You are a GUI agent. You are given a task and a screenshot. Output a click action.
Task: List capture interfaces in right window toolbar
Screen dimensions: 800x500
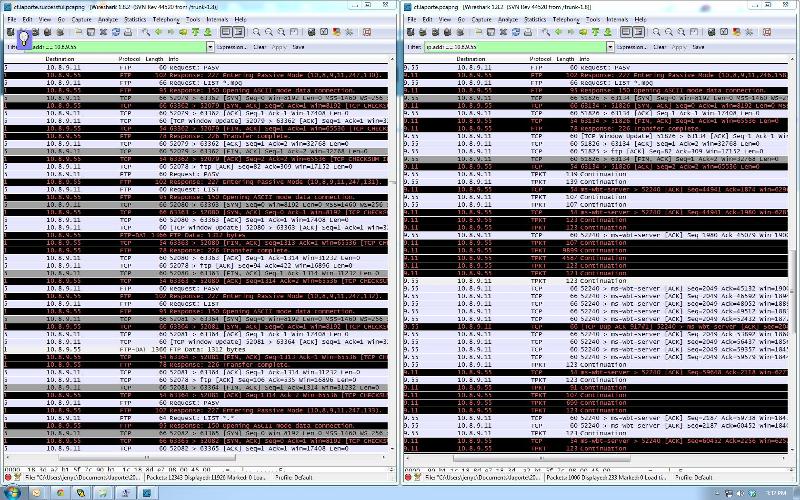tap(410, 32)
